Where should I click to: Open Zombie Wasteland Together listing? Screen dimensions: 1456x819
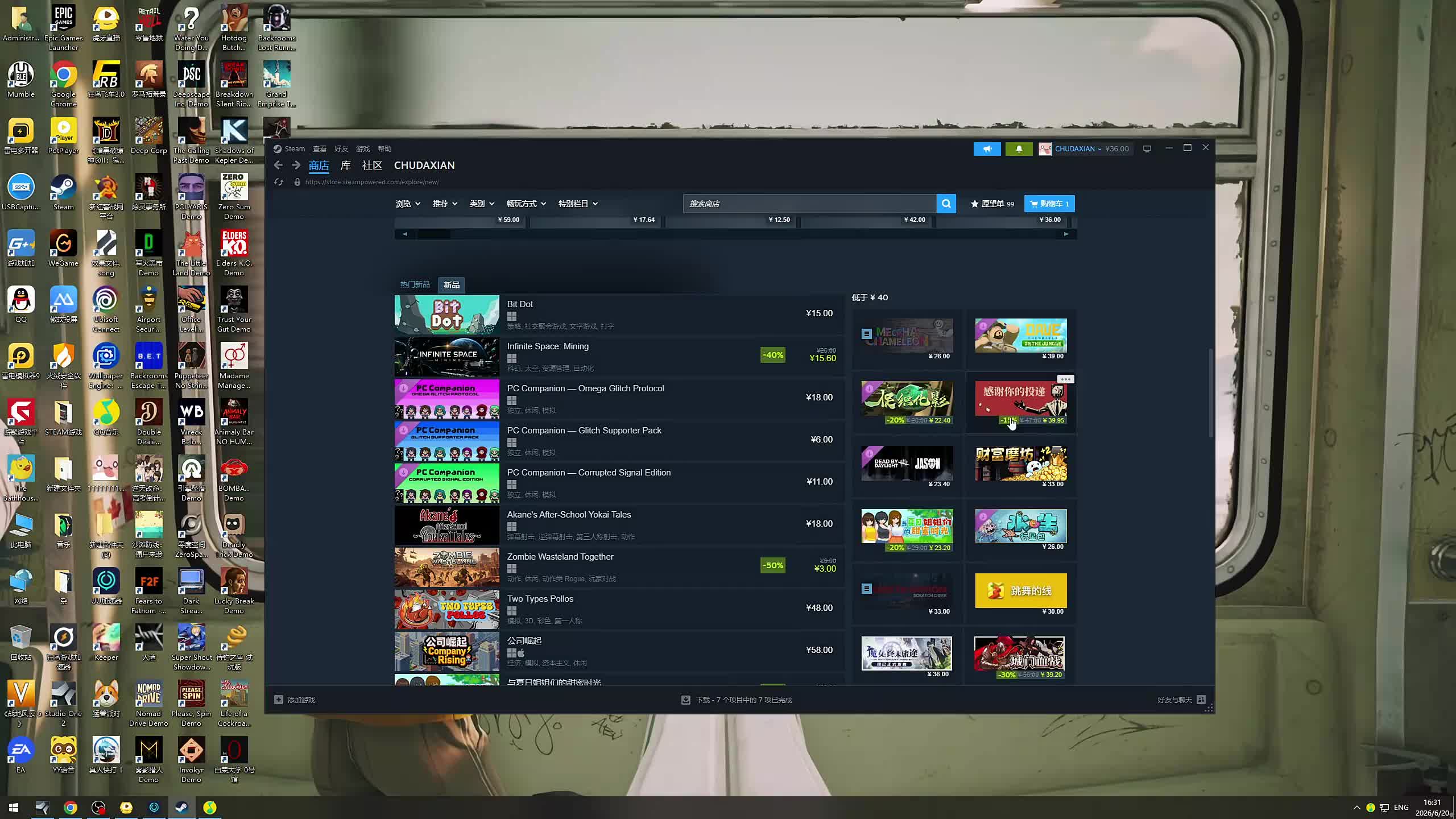(x=619, y=567)
